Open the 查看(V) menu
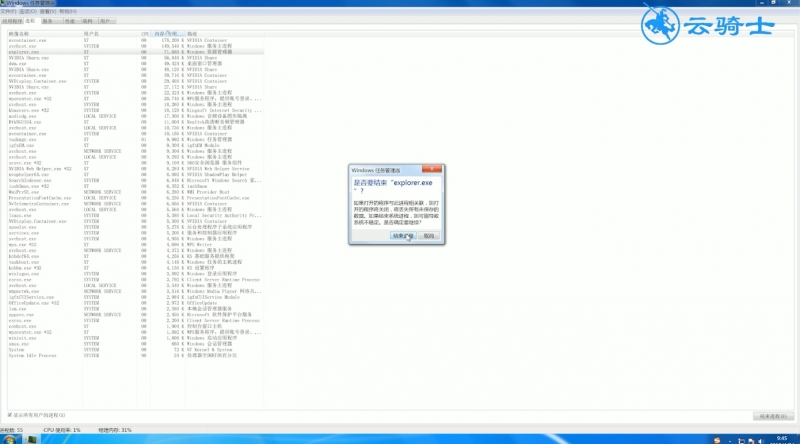This screenshot has height=444, width=800. coord(47,11)
